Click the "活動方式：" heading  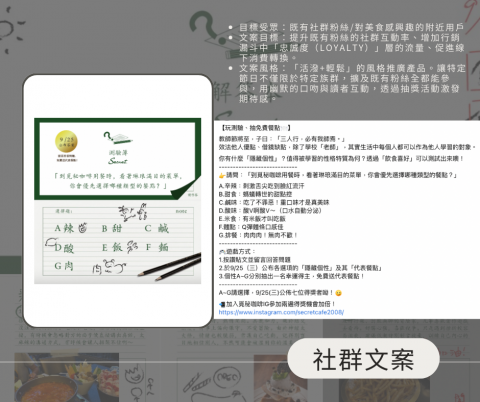(238, 252)
